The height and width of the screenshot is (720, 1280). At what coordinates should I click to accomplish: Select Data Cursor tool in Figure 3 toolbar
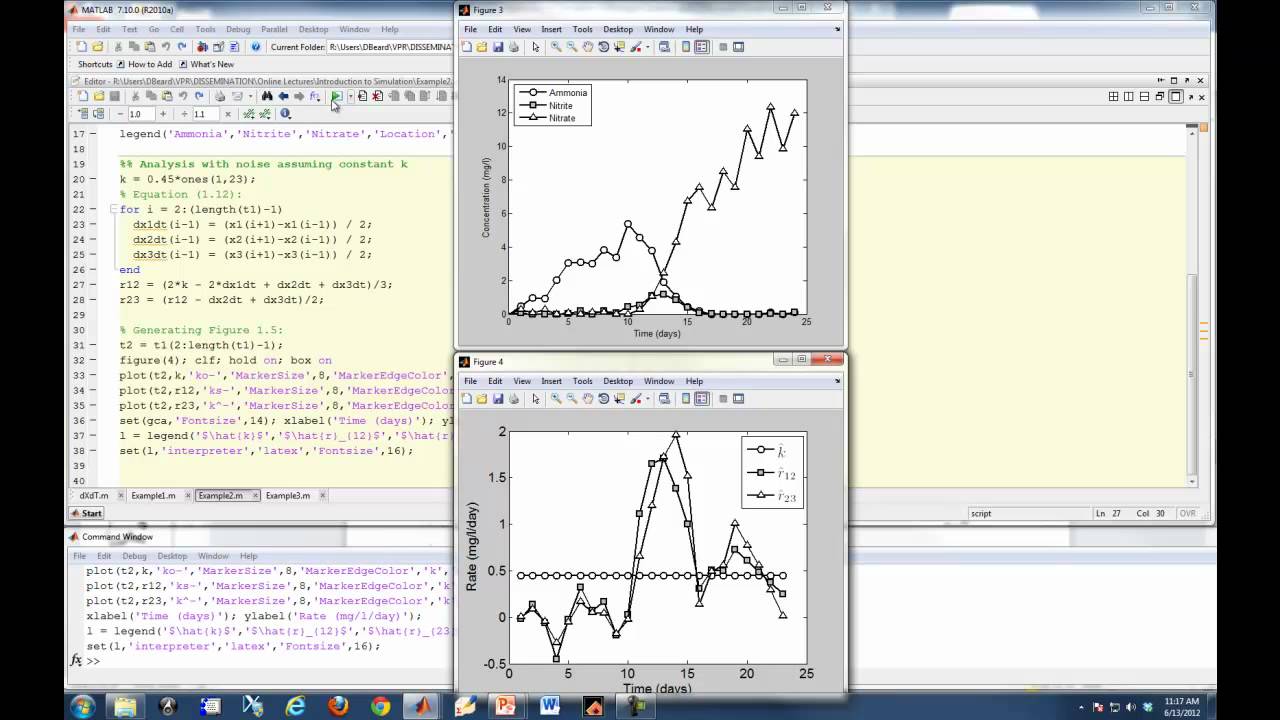pyautogui.click(x=620, y=47)
